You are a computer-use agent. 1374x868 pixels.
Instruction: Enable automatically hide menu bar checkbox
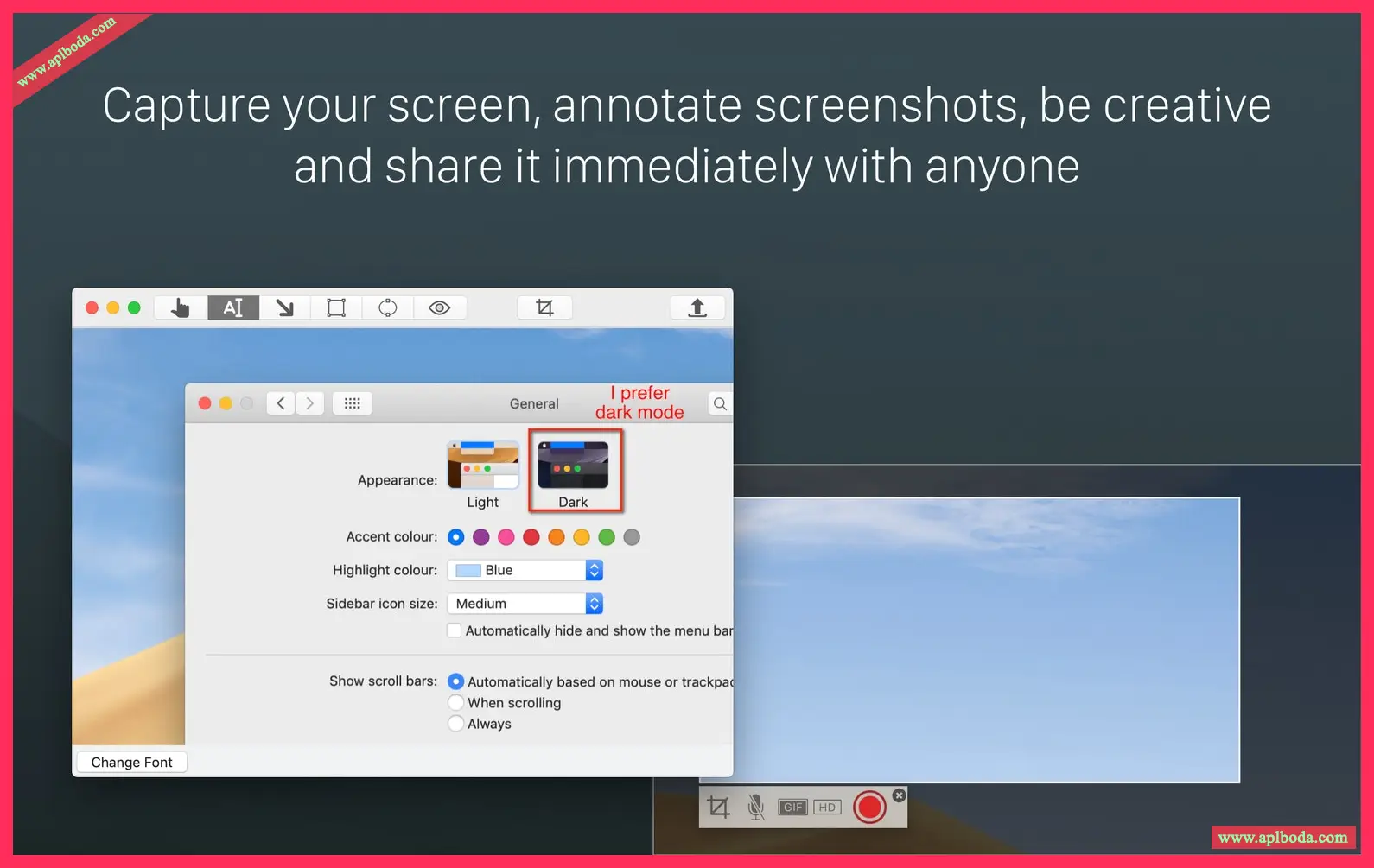click(455, 630)
